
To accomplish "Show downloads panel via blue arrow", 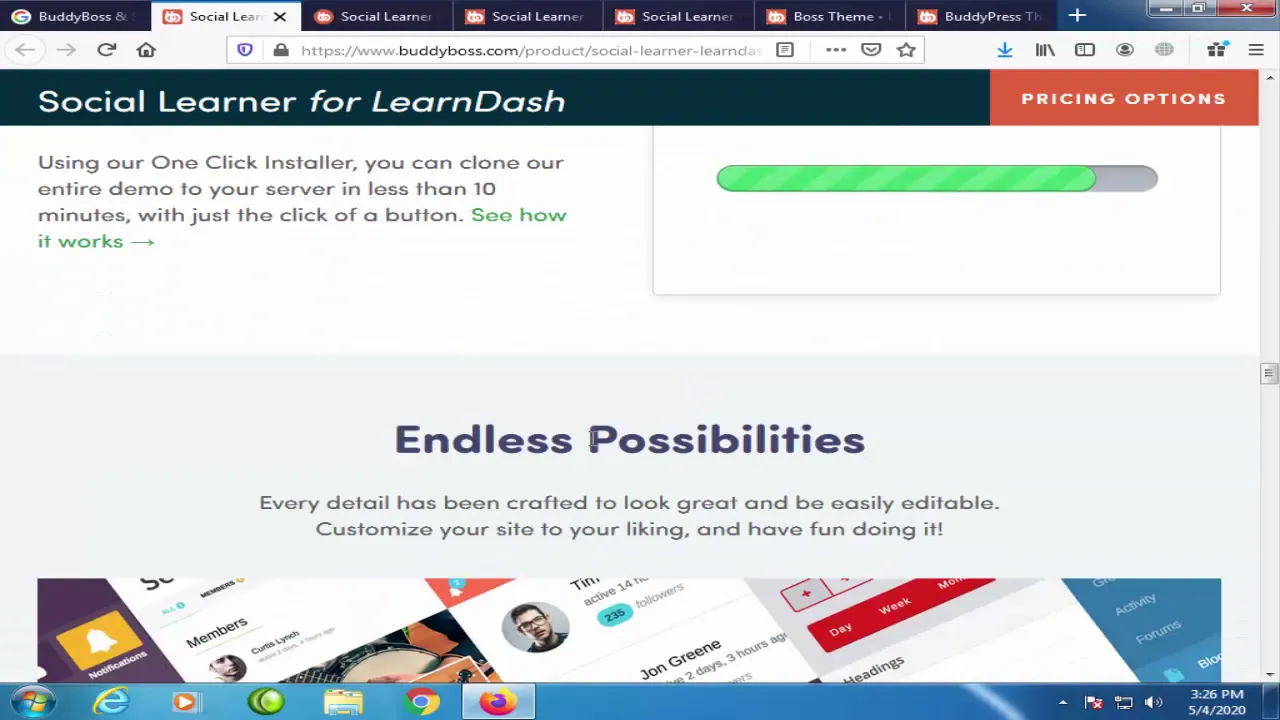I will coord(1005,50).
